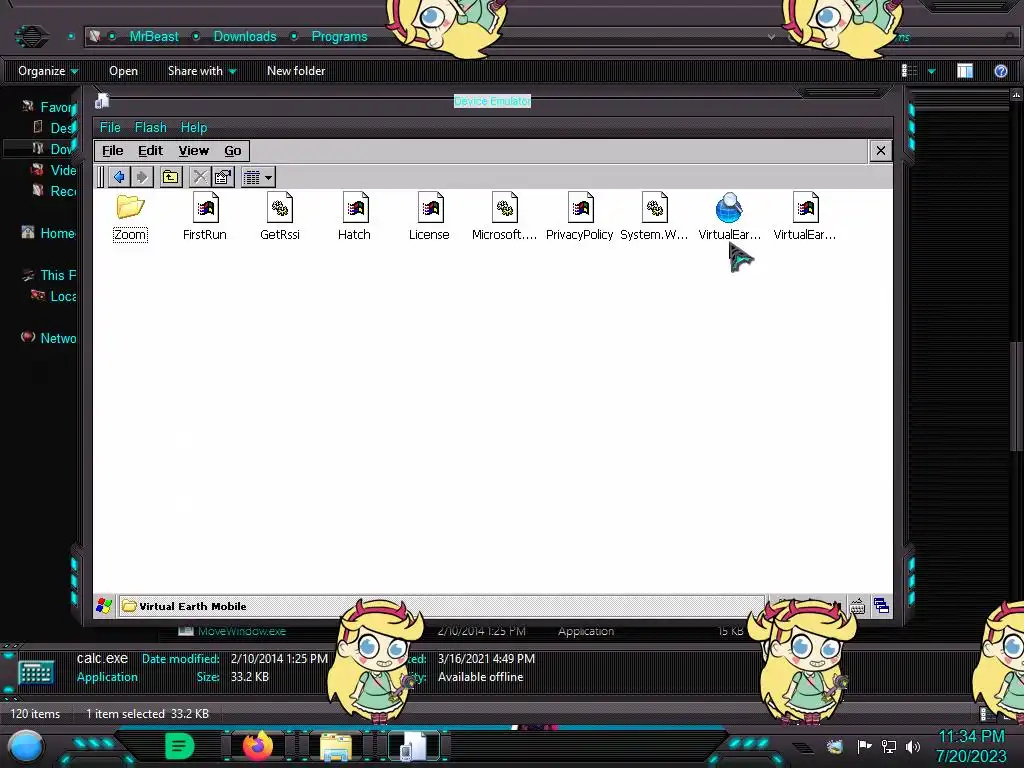Open the CE input panel keyboard icon

coord(857,607)
